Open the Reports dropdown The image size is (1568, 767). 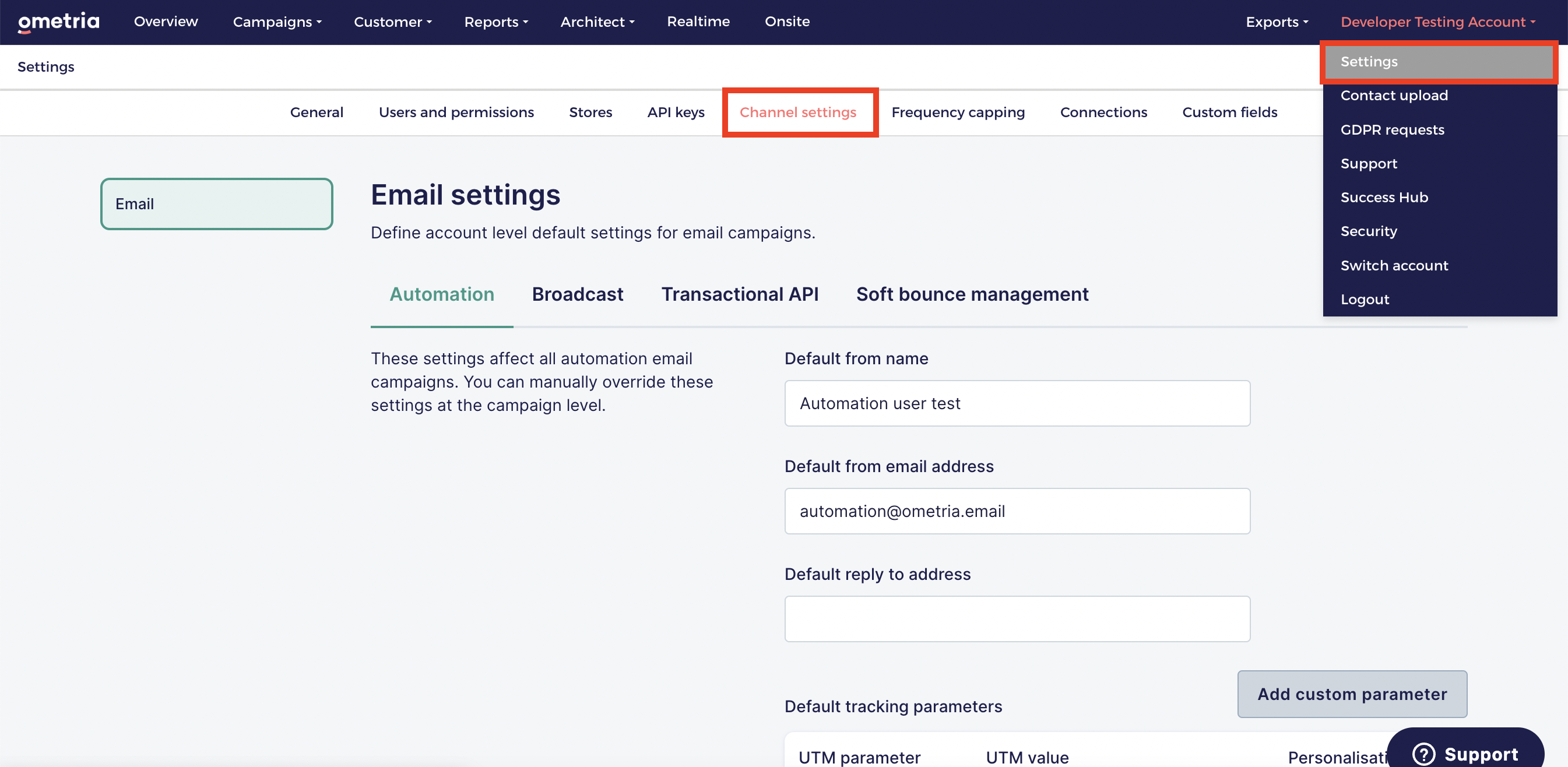495,22
